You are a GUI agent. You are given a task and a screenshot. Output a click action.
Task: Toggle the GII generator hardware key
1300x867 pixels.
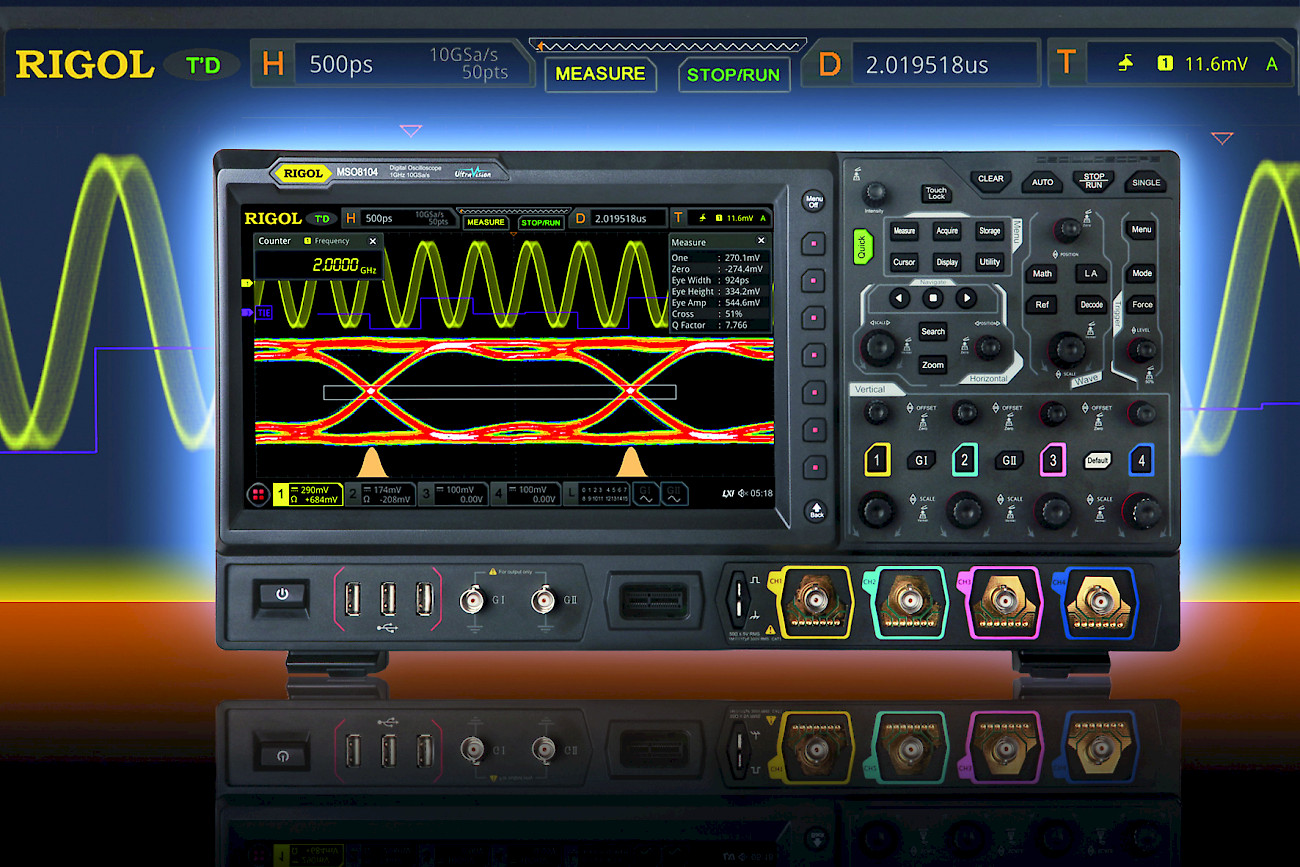pyautogui.click(x=1008, y=460)
